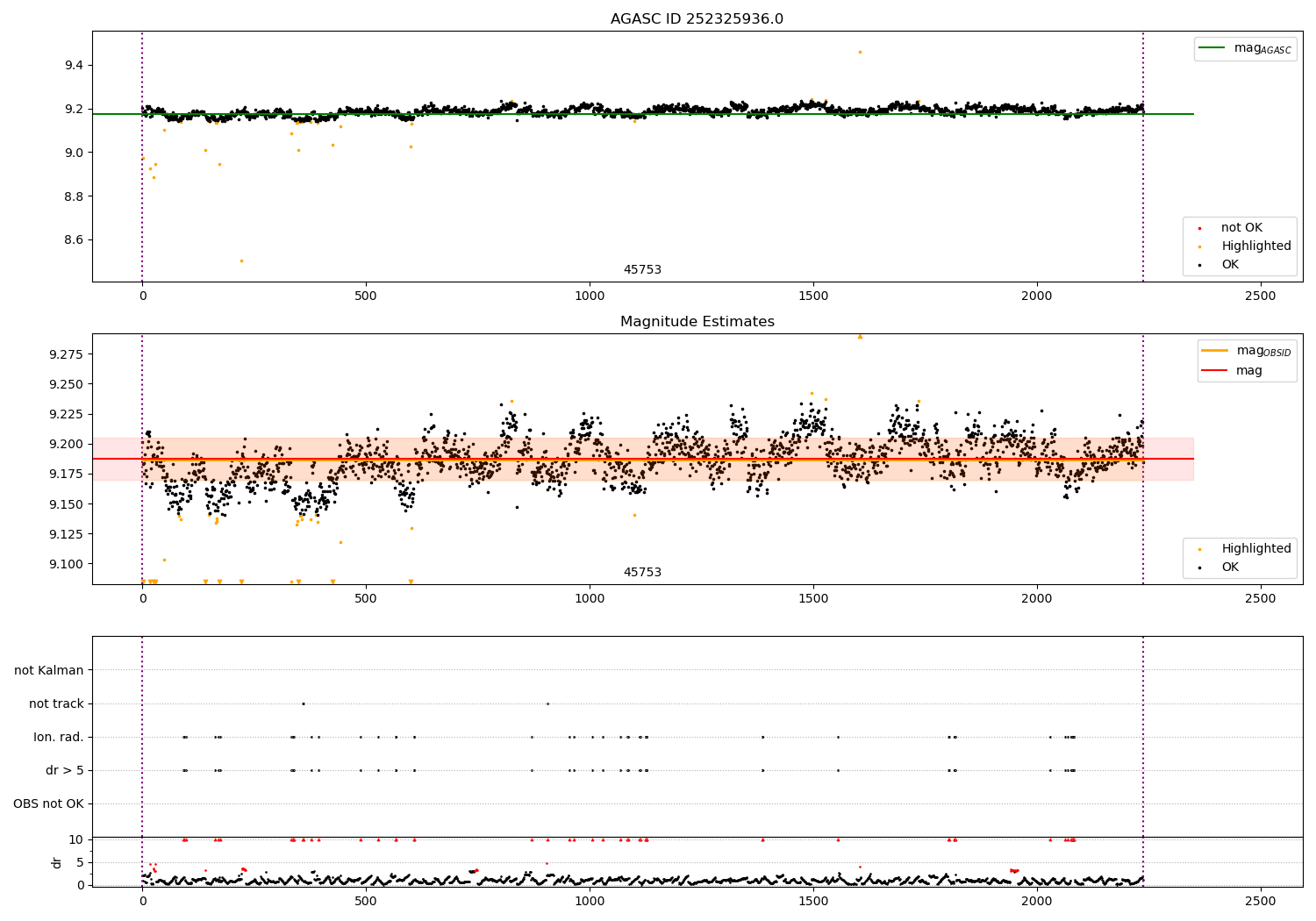This screenshot has height=921, width=1316.
Task: Click the 'AGASC ID 252325936.0' plot title
Action: click(x=697, y=19)
